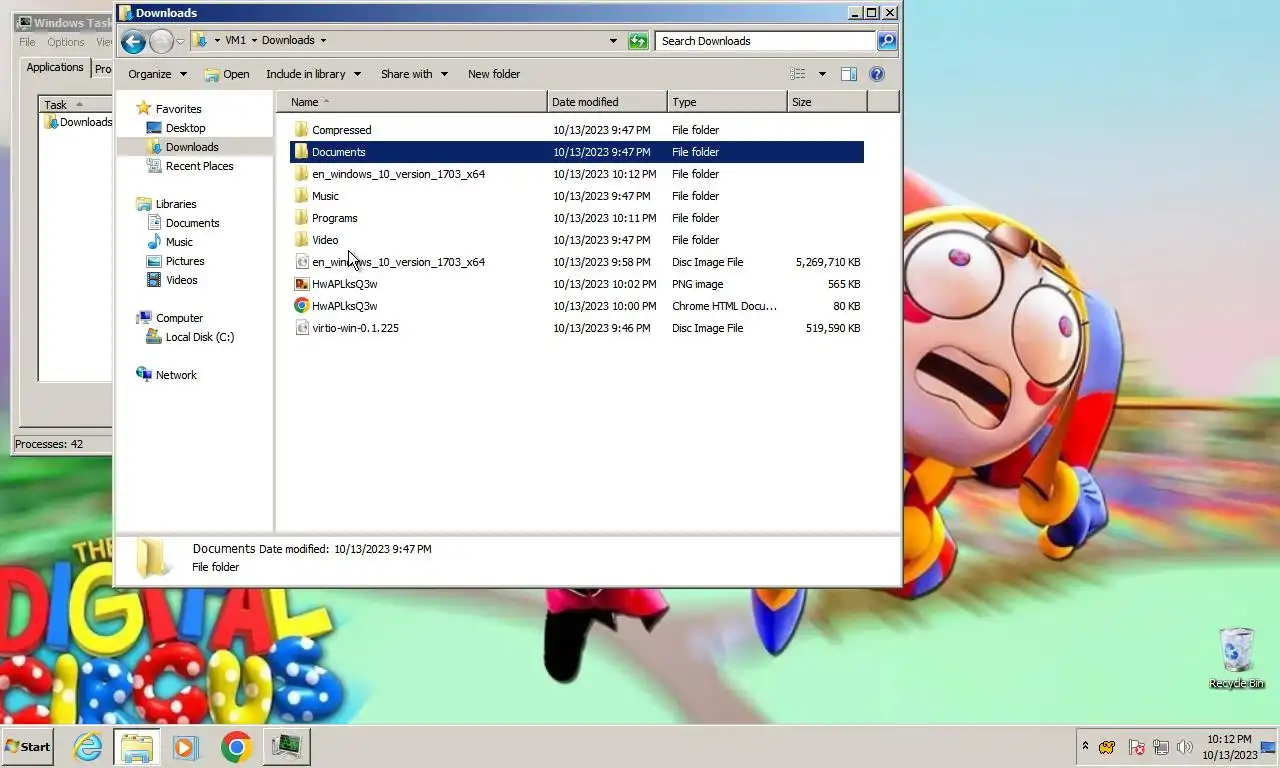Click the Compressed folder icon
This screenshot has height=768, width=1280.
[x=301, y=130]
